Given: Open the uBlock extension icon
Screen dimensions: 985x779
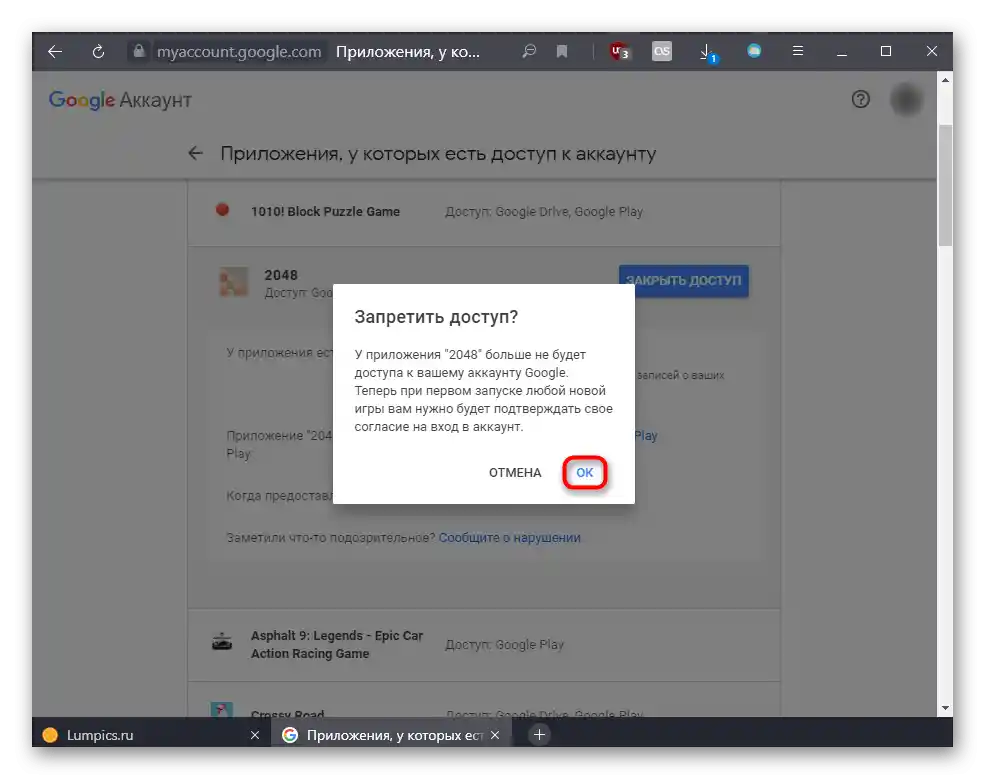Looking at the screenshot, I should pos(619,52).
